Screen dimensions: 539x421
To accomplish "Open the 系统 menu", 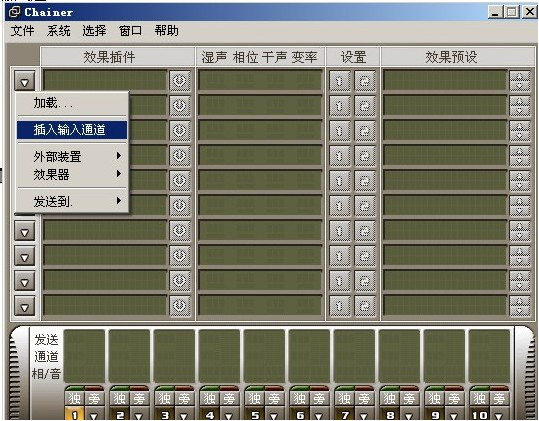I will pos(58,31).
